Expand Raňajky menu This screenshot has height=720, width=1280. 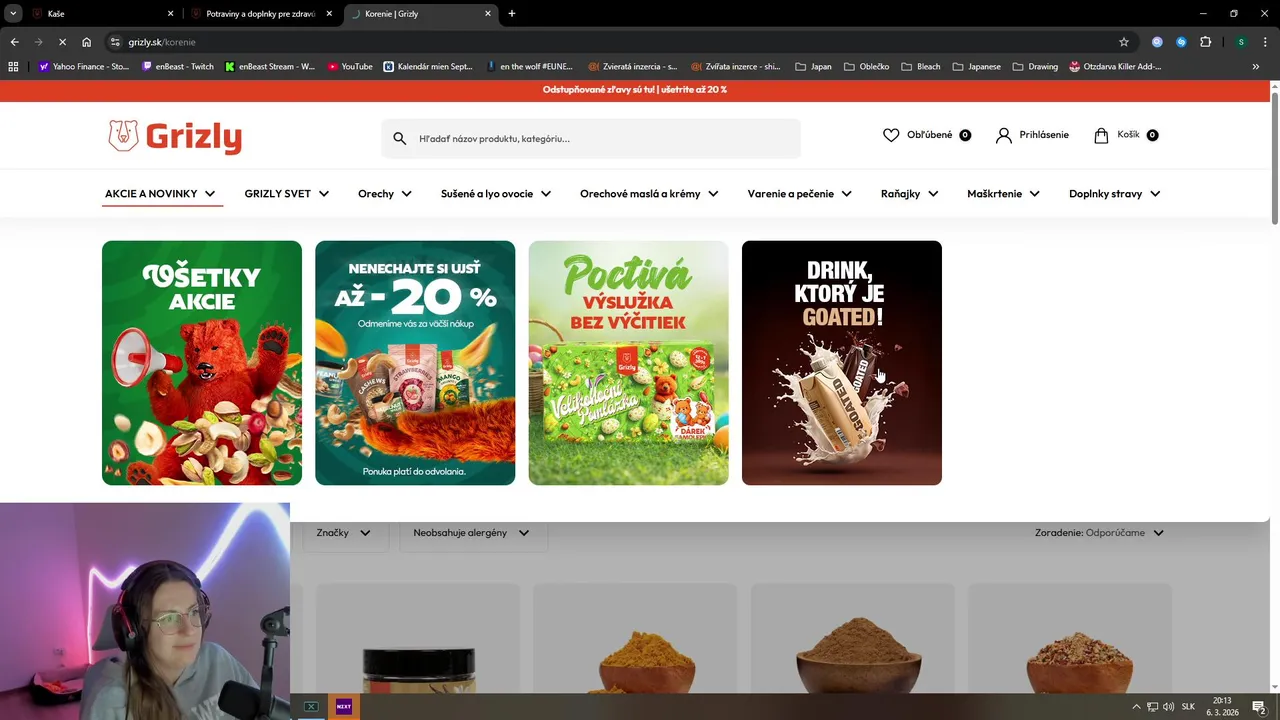910,194
